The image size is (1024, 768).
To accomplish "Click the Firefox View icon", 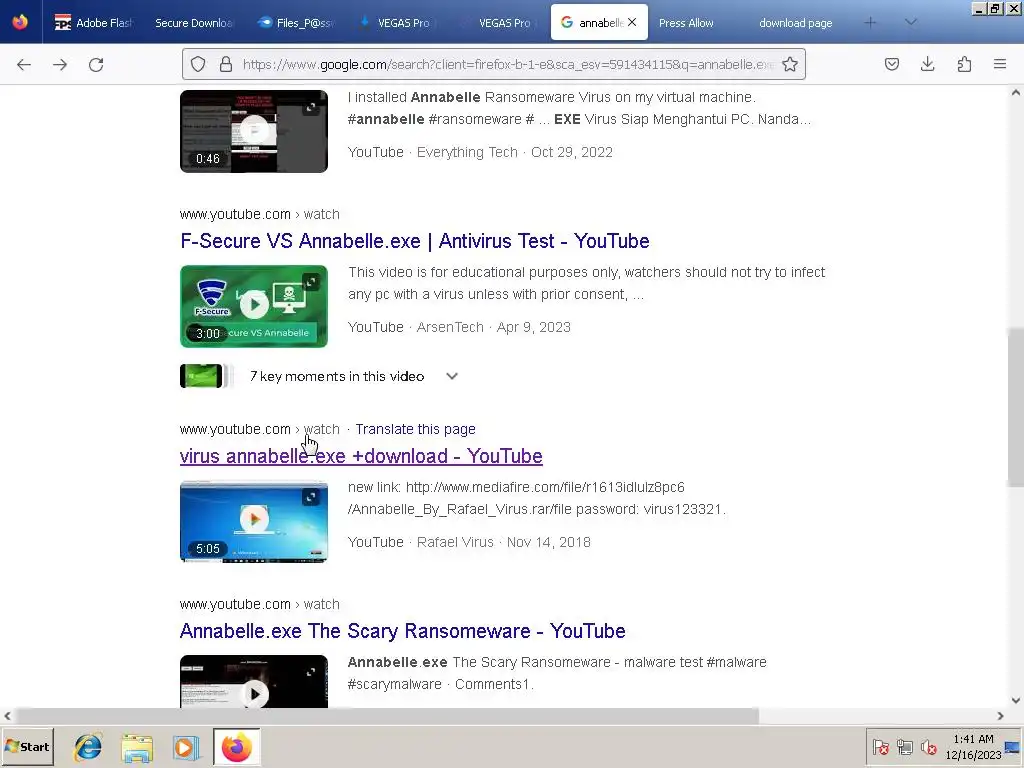I will point(20,22).
